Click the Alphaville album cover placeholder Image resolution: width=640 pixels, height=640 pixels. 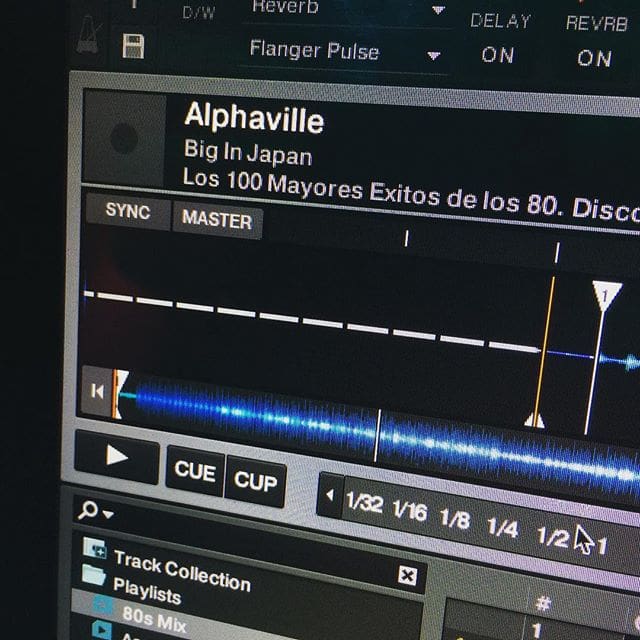click(x=124, y=138)
